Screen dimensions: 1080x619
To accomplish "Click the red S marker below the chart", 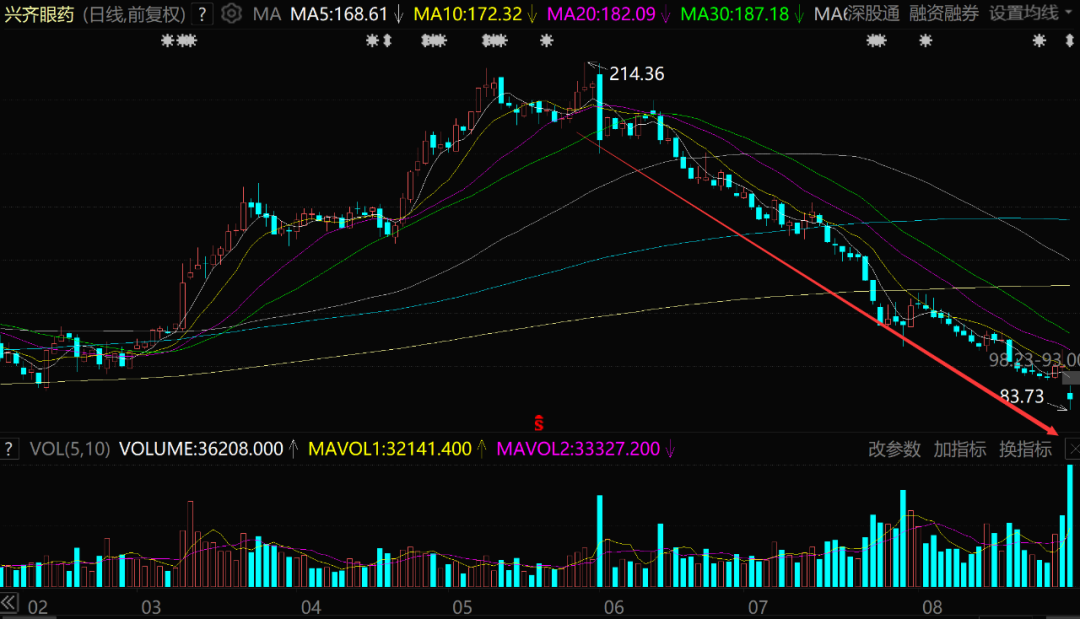I will pyautogui.click(x=539, y=423).
